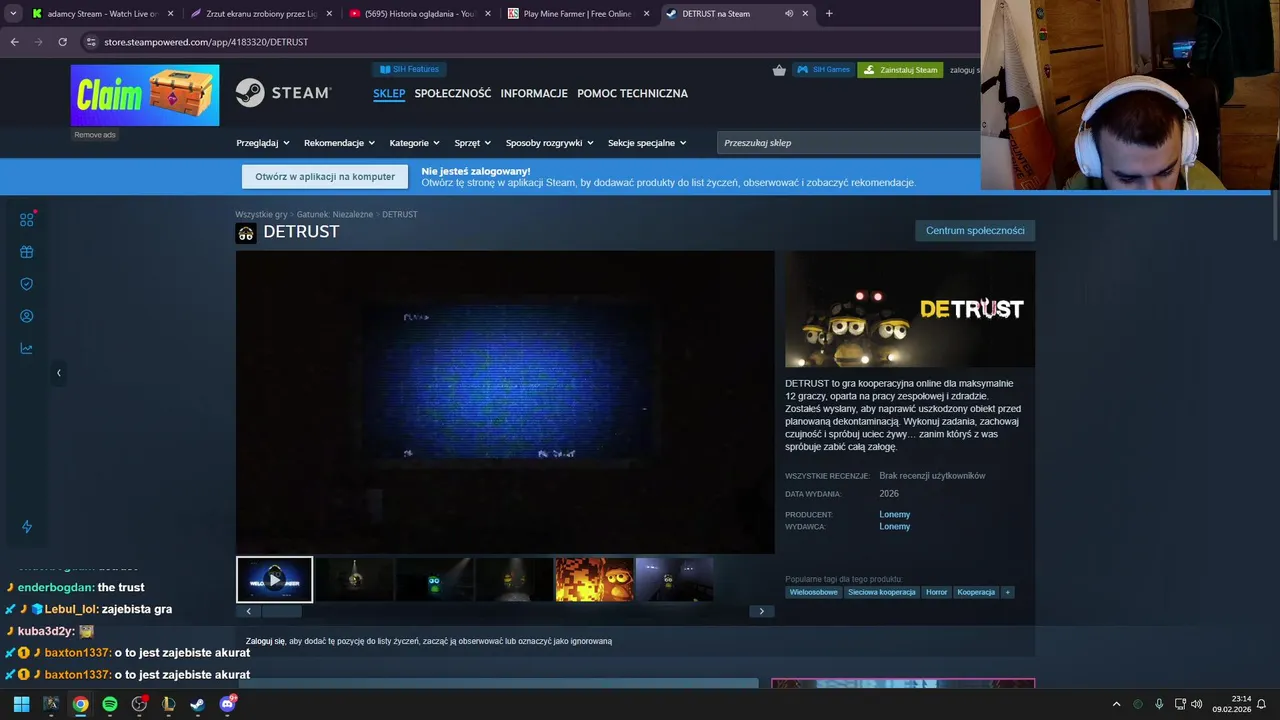Expand the Kategorie dropdown
This screenshot has width=1280, height=720.
[414, 143]
